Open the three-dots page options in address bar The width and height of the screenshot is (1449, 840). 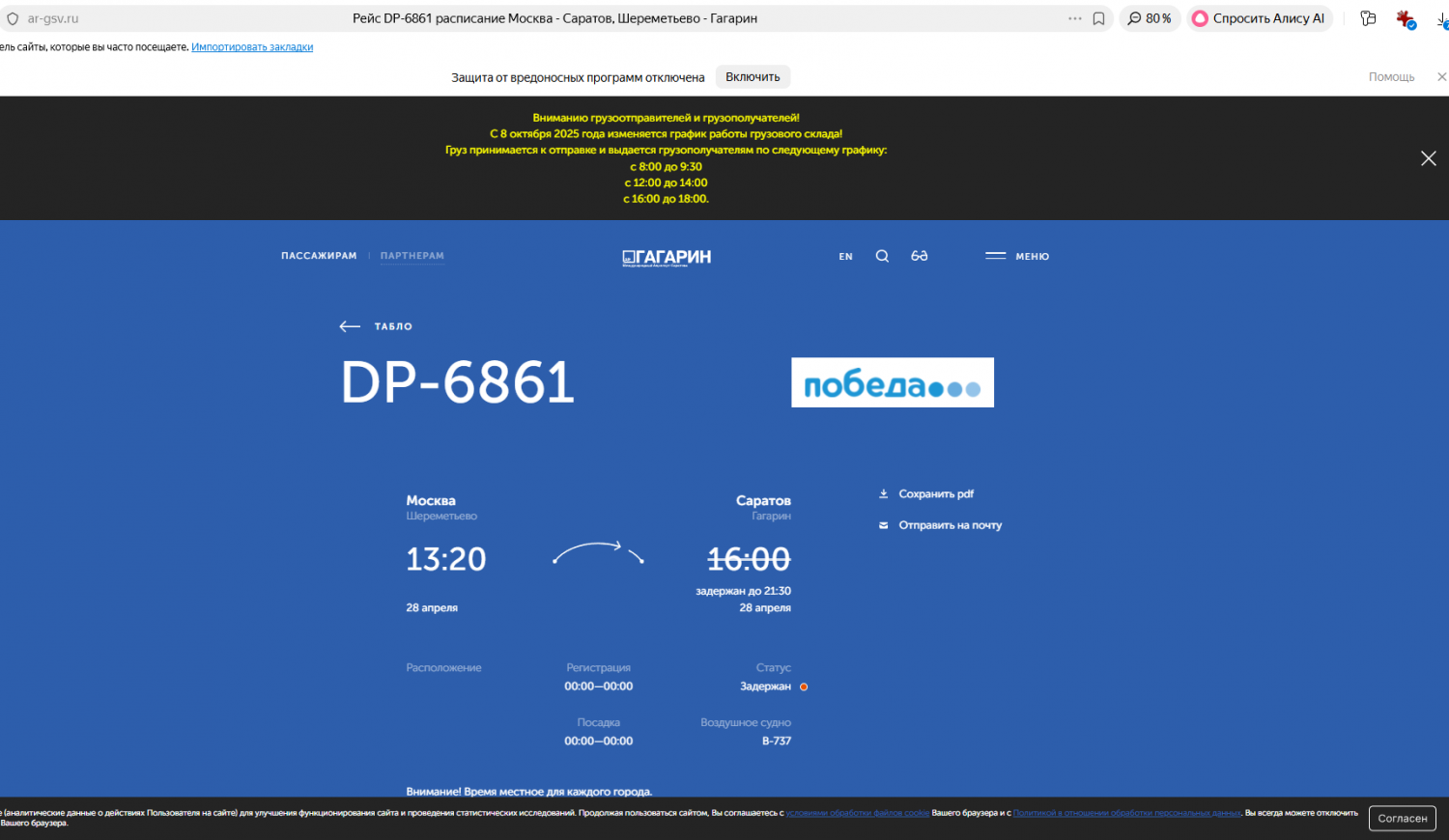[x=1074, y=18]
